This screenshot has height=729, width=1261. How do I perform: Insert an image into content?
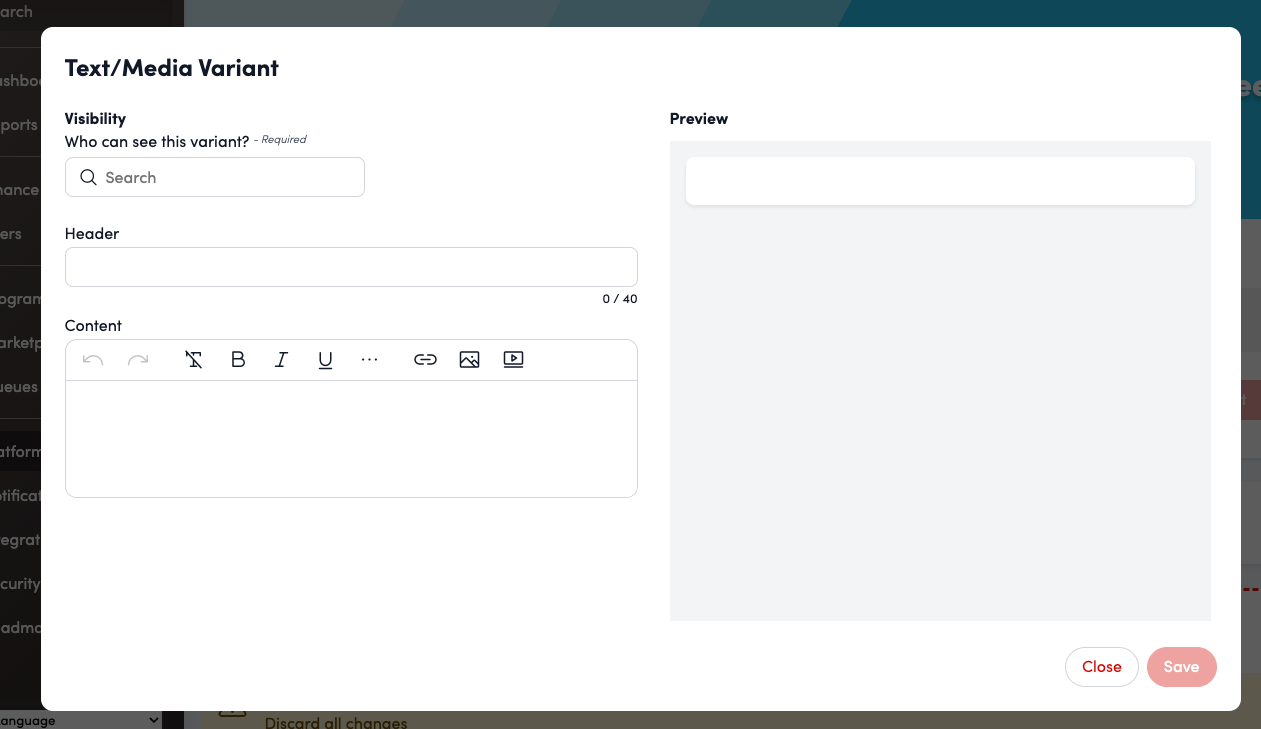click(470, 360)
